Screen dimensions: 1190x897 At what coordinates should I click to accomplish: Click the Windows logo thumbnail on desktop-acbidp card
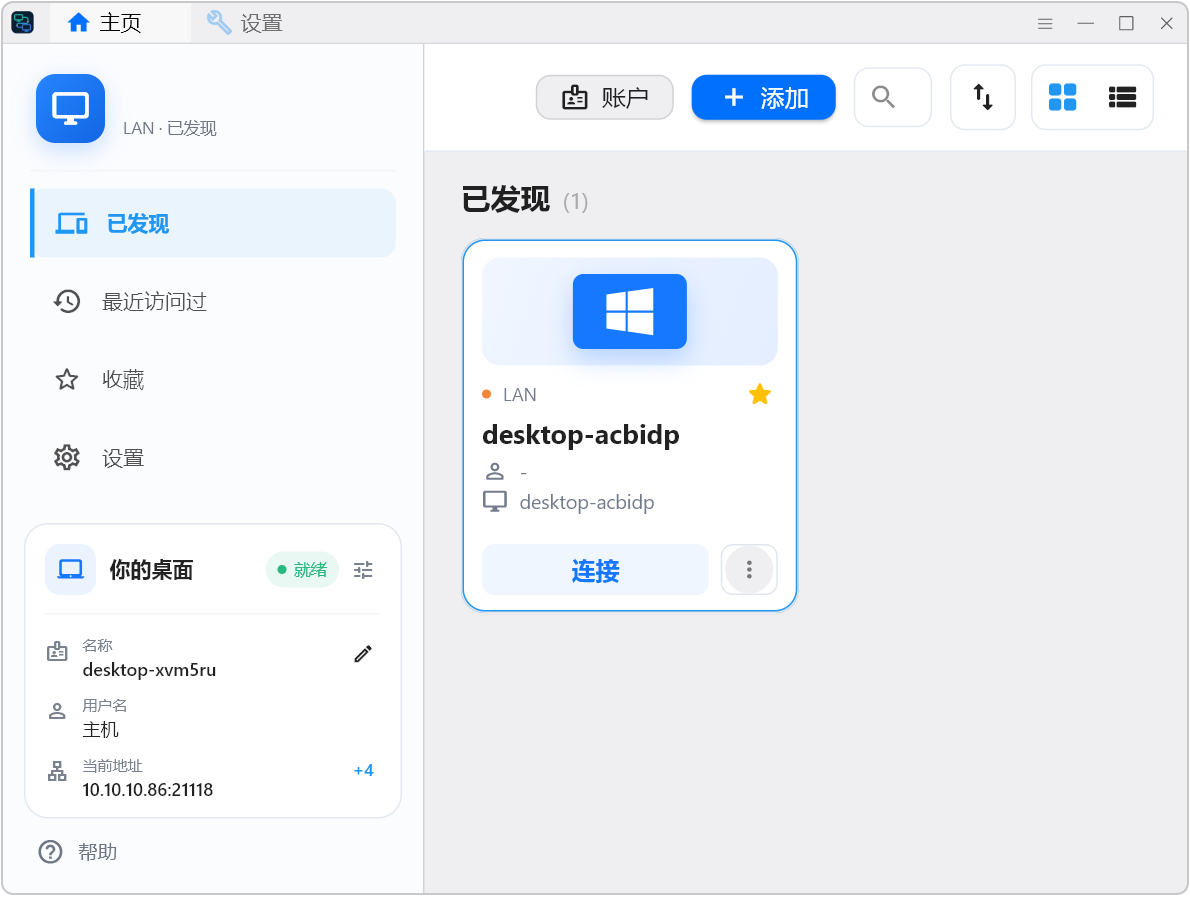coord(630,311)
